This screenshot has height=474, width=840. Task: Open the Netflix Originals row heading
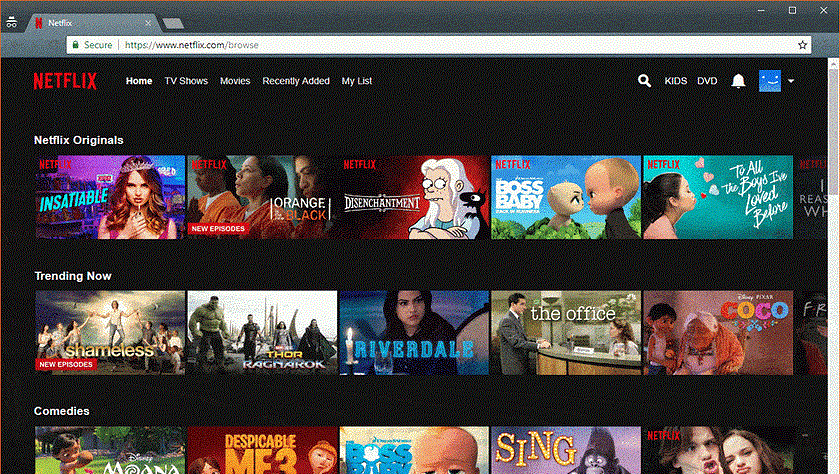[79, 140]
